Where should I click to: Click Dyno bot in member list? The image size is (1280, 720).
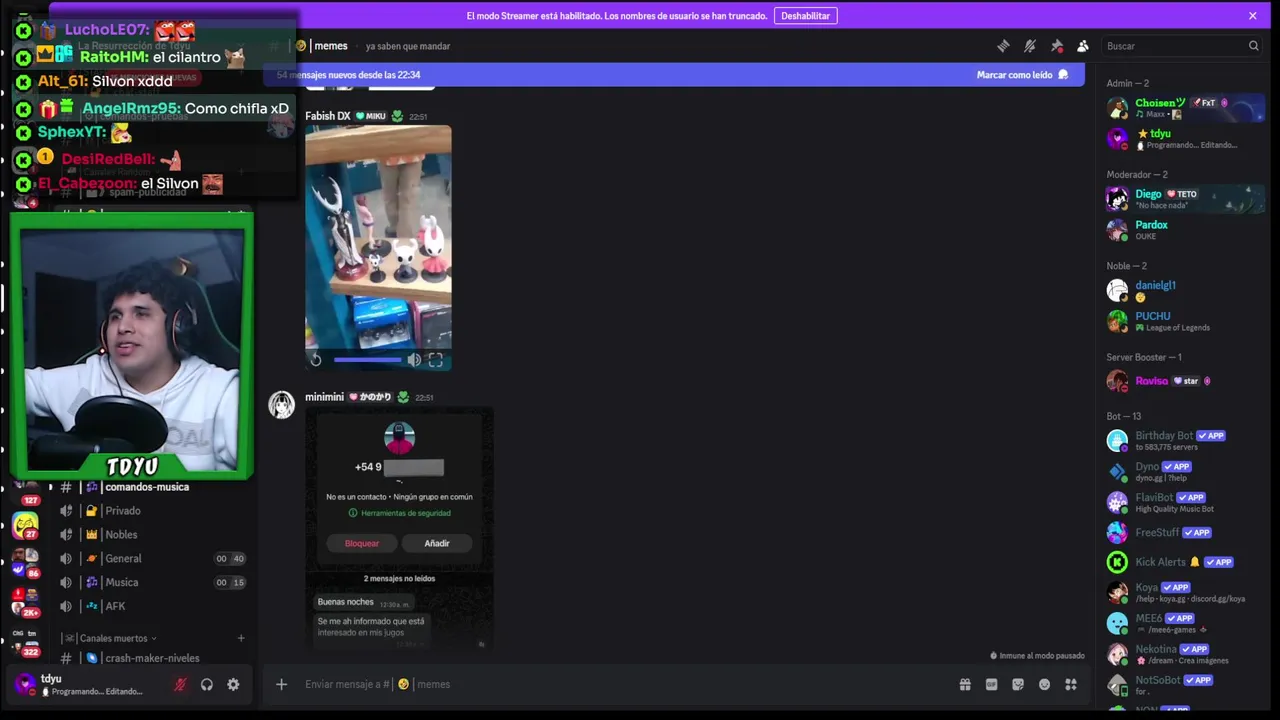click(x=1185, y=471)
